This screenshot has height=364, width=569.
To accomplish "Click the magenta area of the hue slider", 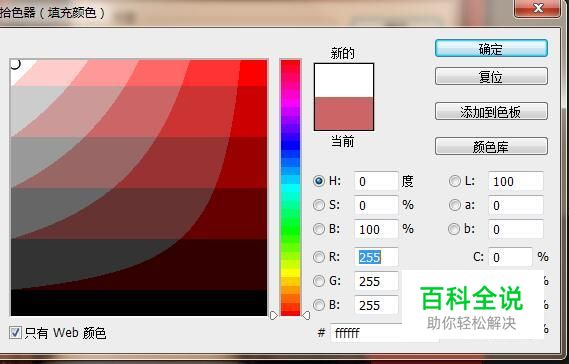I will point(290,103).
